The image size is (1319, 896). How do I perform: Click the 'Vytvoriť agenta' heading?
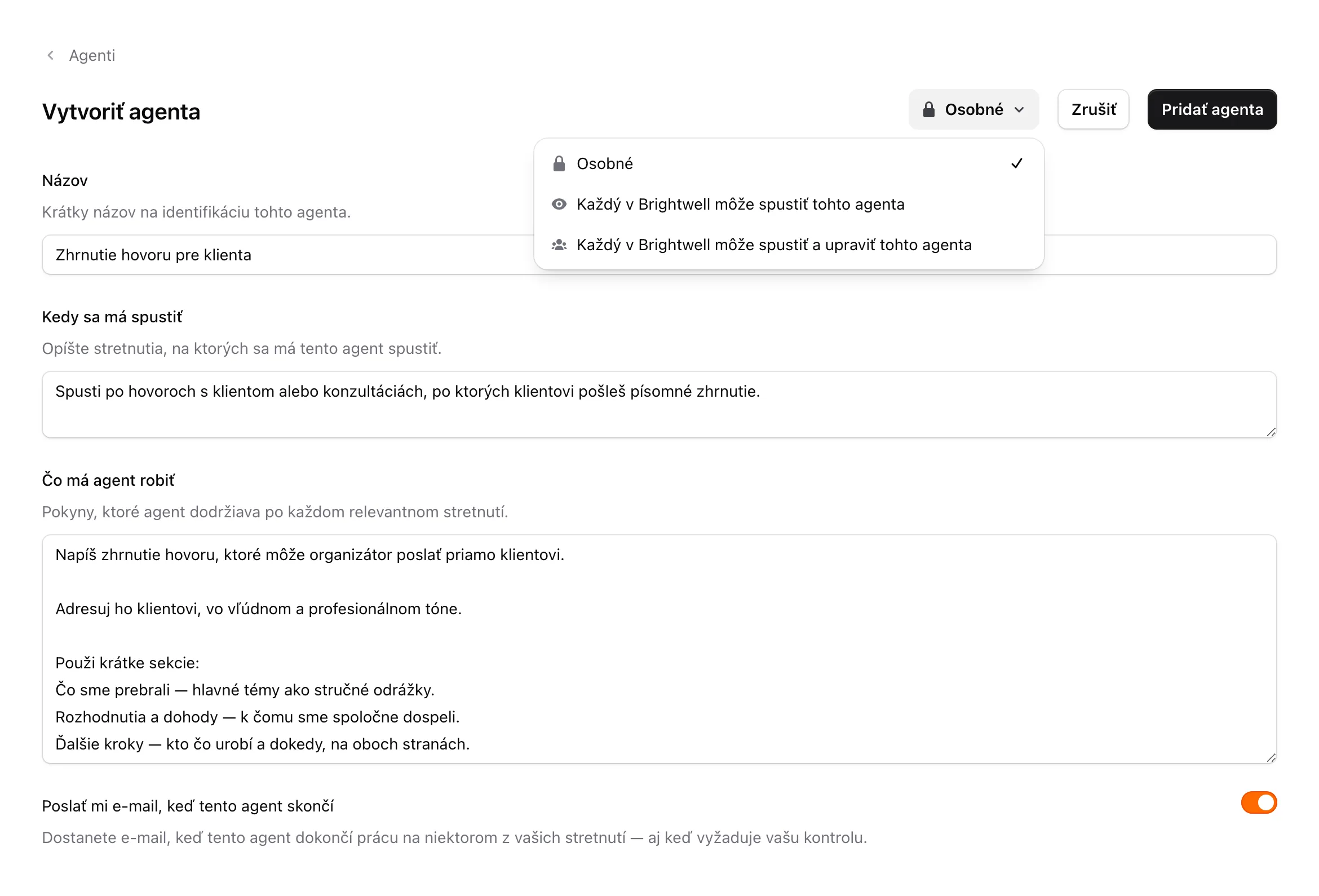121,111
